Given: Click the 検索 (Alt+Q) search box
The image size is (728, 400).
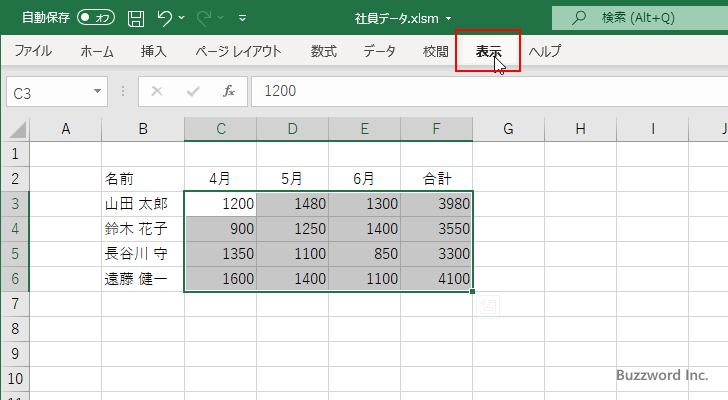Looking at the screenshot, I should pos(640,18).
